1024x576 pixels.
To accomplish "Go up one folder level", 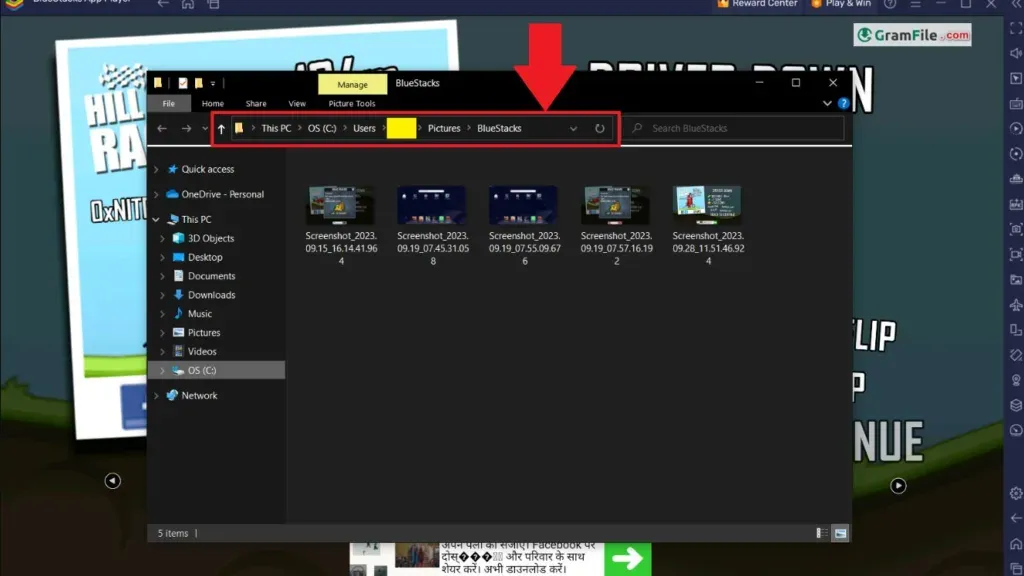I will tap(221, 129).
